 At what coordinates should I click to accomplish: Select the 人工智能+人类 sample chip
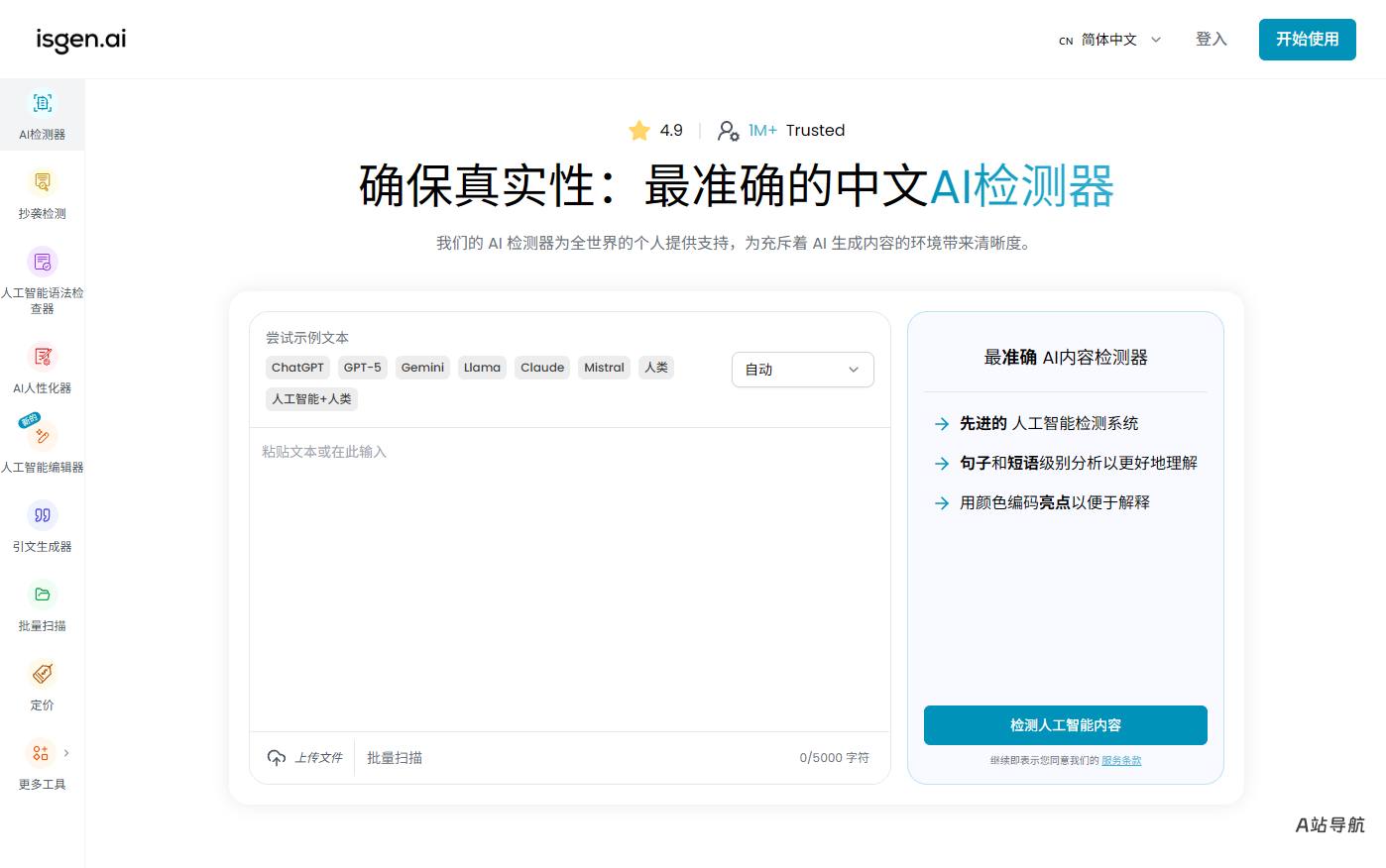coord(311,399)
